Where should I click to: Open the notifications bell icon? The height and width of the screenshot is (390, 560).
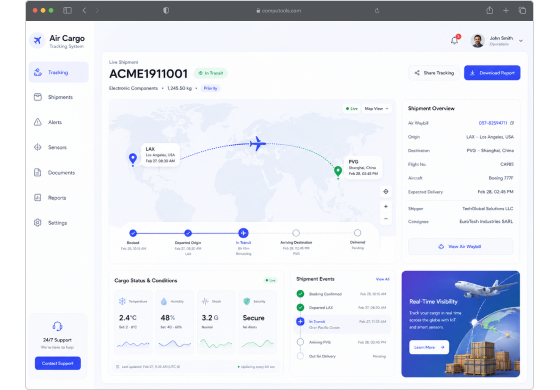pyautogui.click(x=455, y=40)
